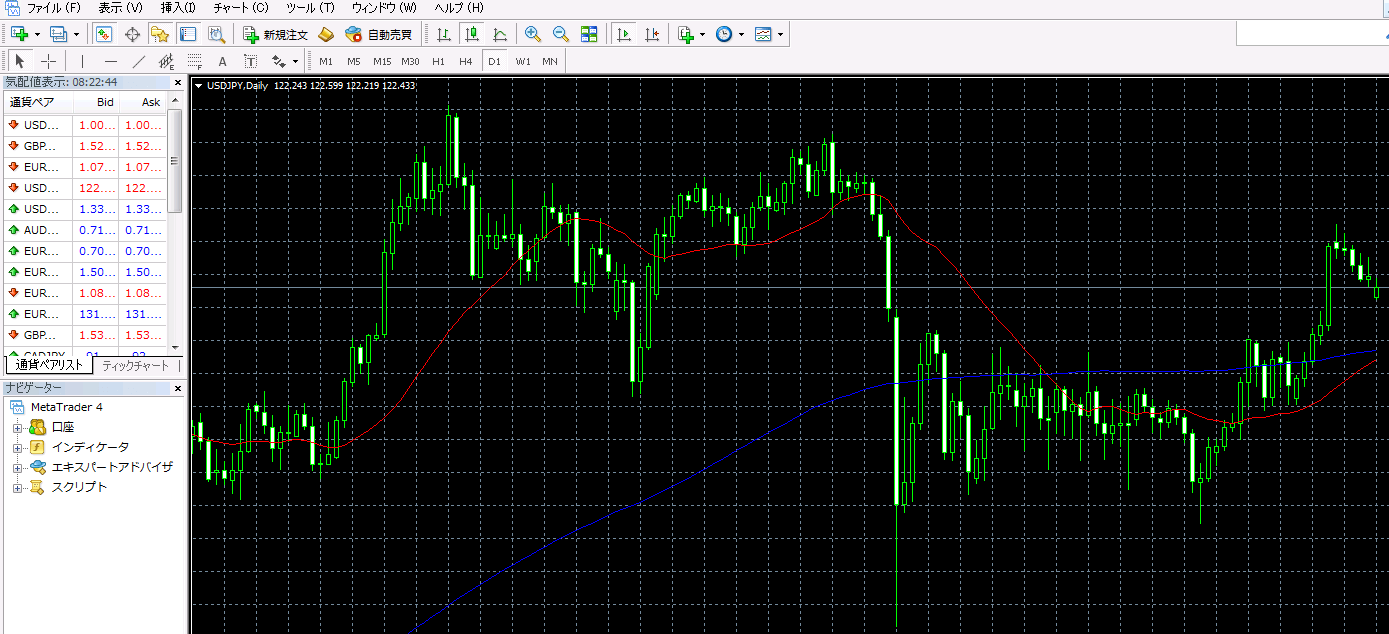Select the Fibonacci retracement tool
Viewport: 1389px width, 634px height.
pyautogui.click(x=195, y=61)
